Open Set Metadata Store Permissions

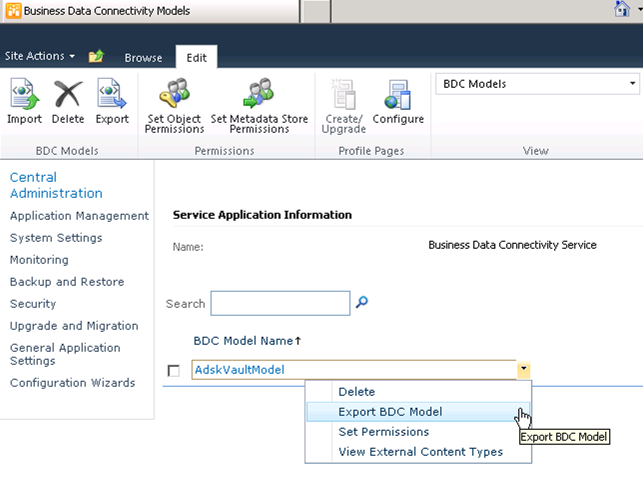pos(259,106)
